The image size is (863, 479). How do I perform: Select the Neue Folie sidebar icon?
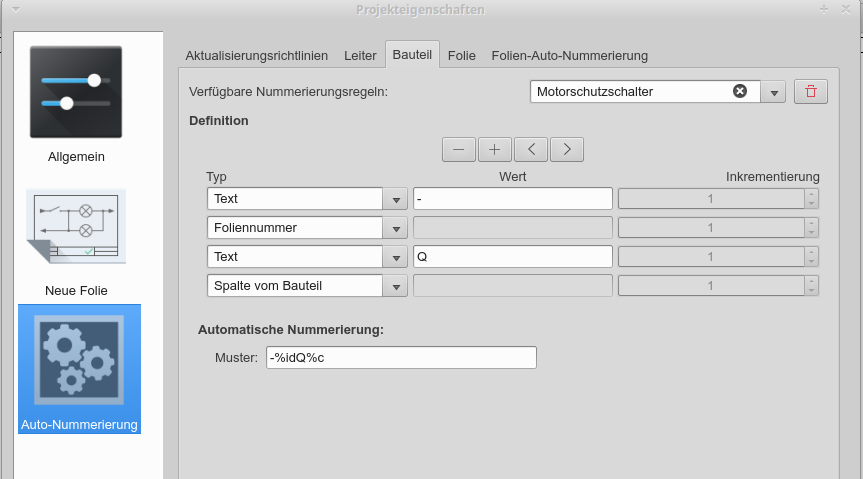(76, 227)
